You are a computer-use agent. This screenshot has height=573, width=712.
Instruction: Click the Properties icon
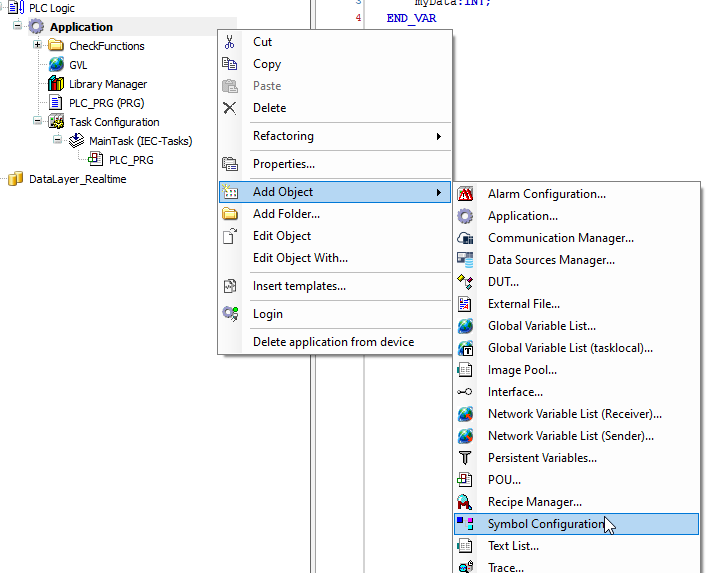point(230,164)
